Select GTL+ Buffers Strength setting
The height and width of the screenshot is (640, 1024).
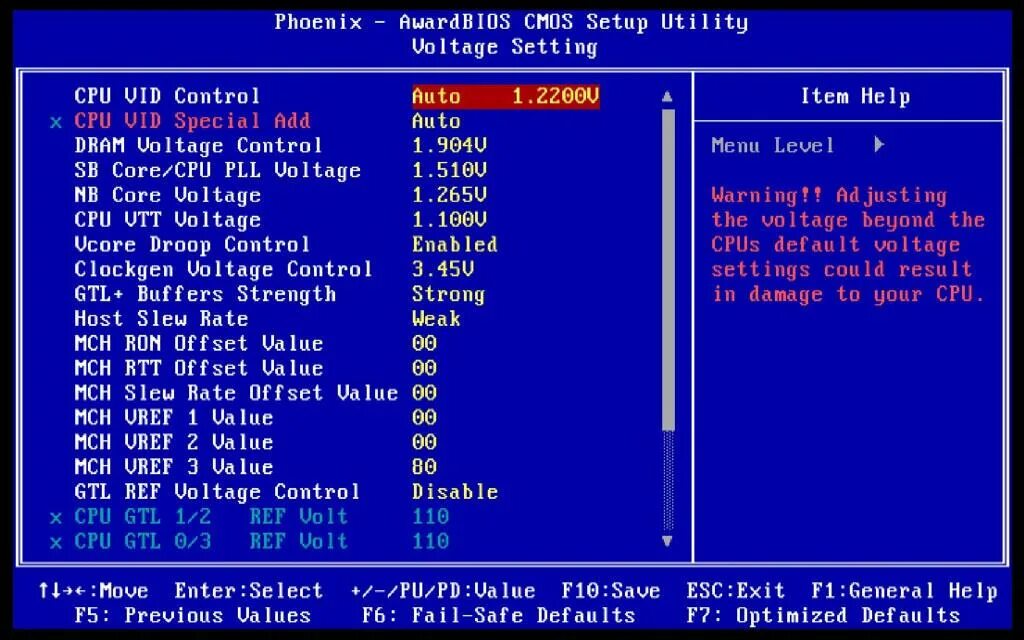(x=205, y=294)
